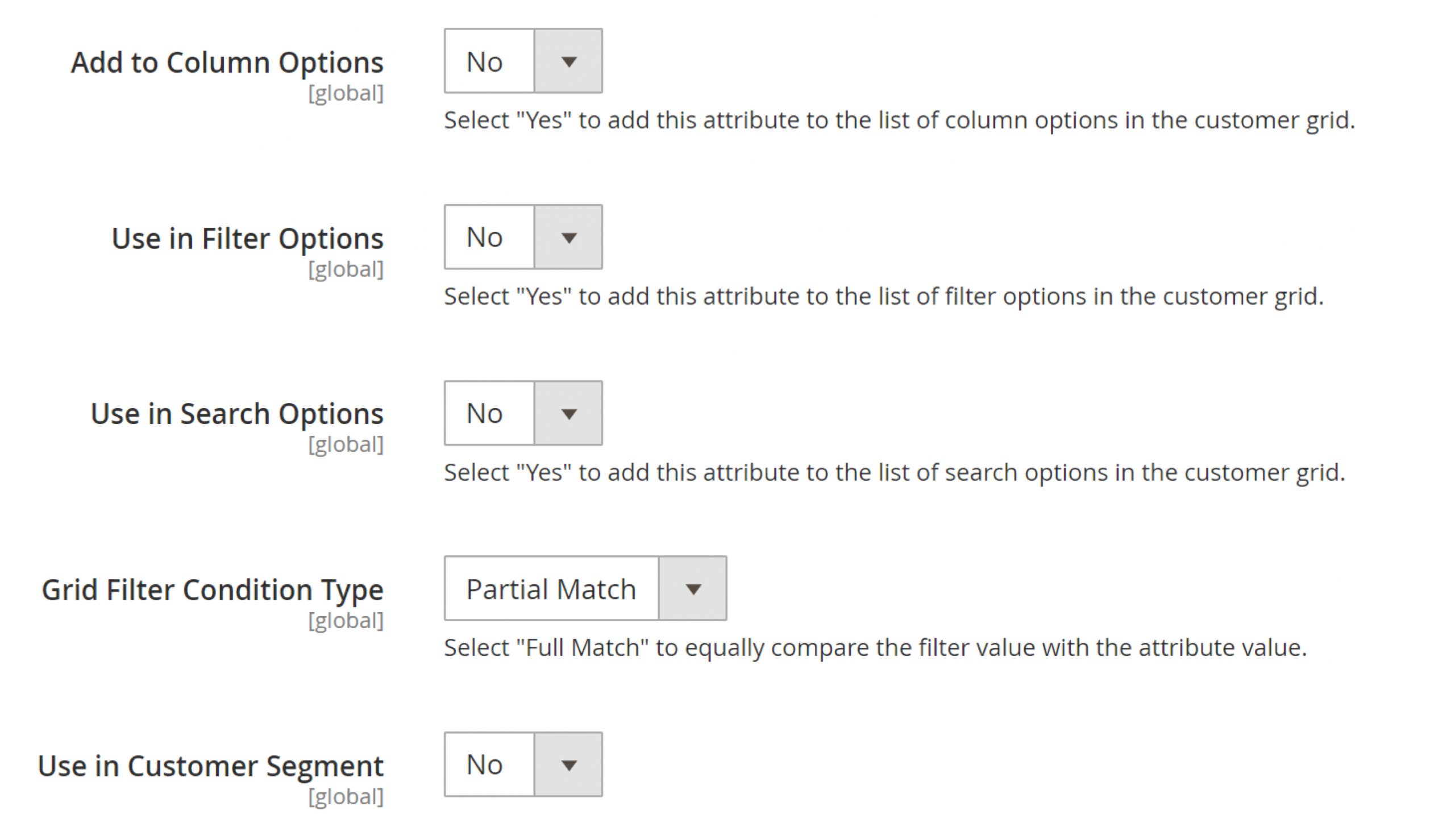Image resolution: width=1455 pixels, height=840 pixels.
Task: Click the No dropdown for Add to Column Options
Action: click(x=523, y=62)
